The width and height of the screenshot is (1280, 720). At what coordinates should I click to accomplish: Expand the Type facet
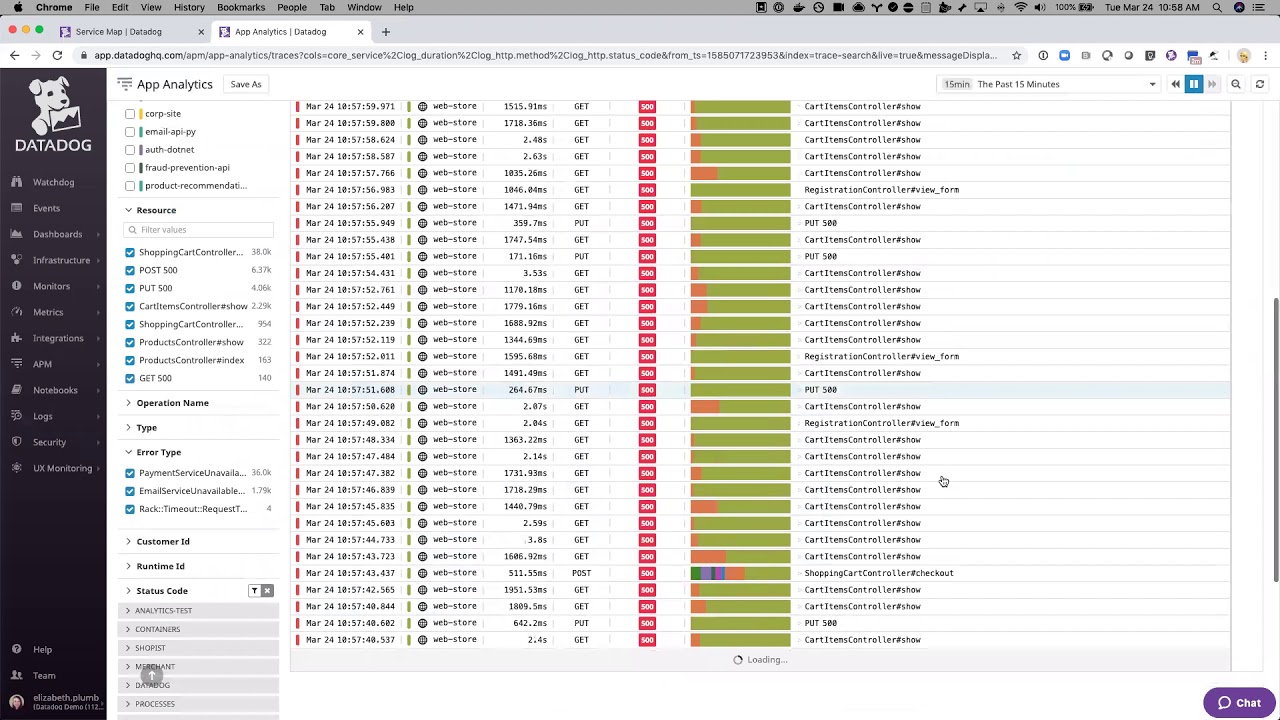(x=128, y=428)
